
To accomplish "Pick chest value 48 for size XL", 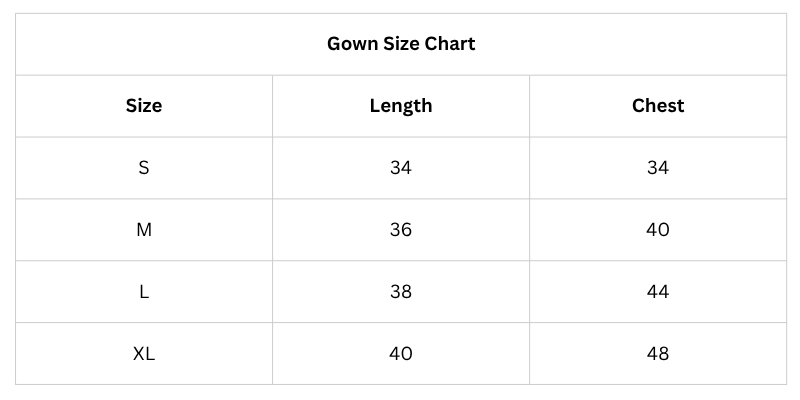I will [x=658, y=354].
